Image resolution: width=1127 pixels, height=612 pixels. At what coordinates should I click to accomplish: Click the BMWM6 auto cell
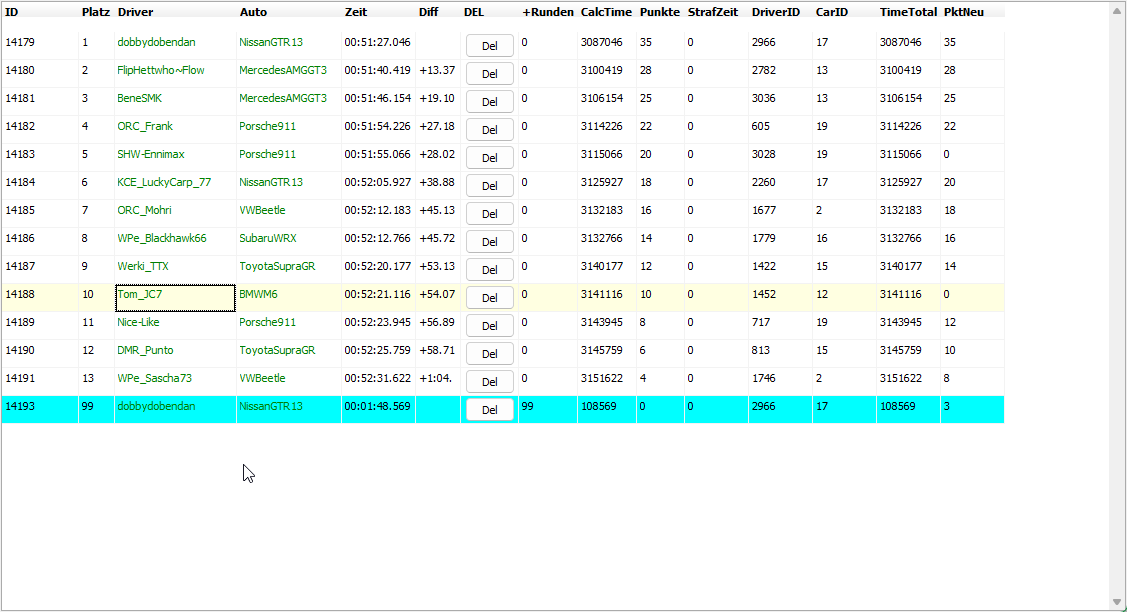click(x=258, y=295)
